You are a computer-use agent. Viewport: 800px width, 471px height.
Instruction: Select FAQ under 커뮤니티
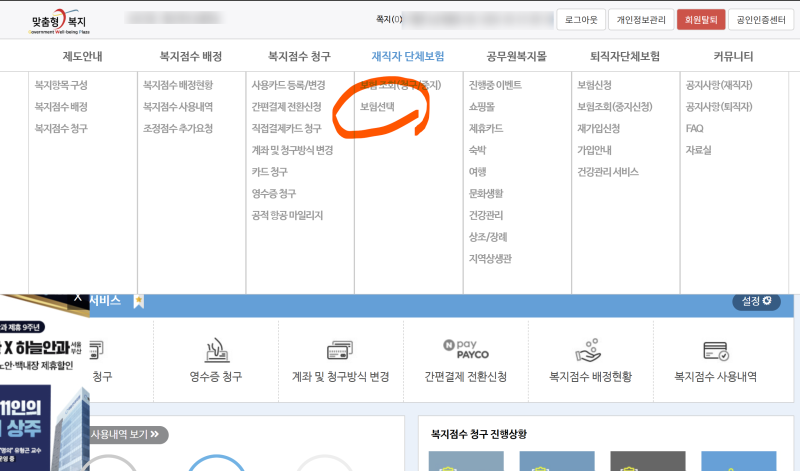694,128
